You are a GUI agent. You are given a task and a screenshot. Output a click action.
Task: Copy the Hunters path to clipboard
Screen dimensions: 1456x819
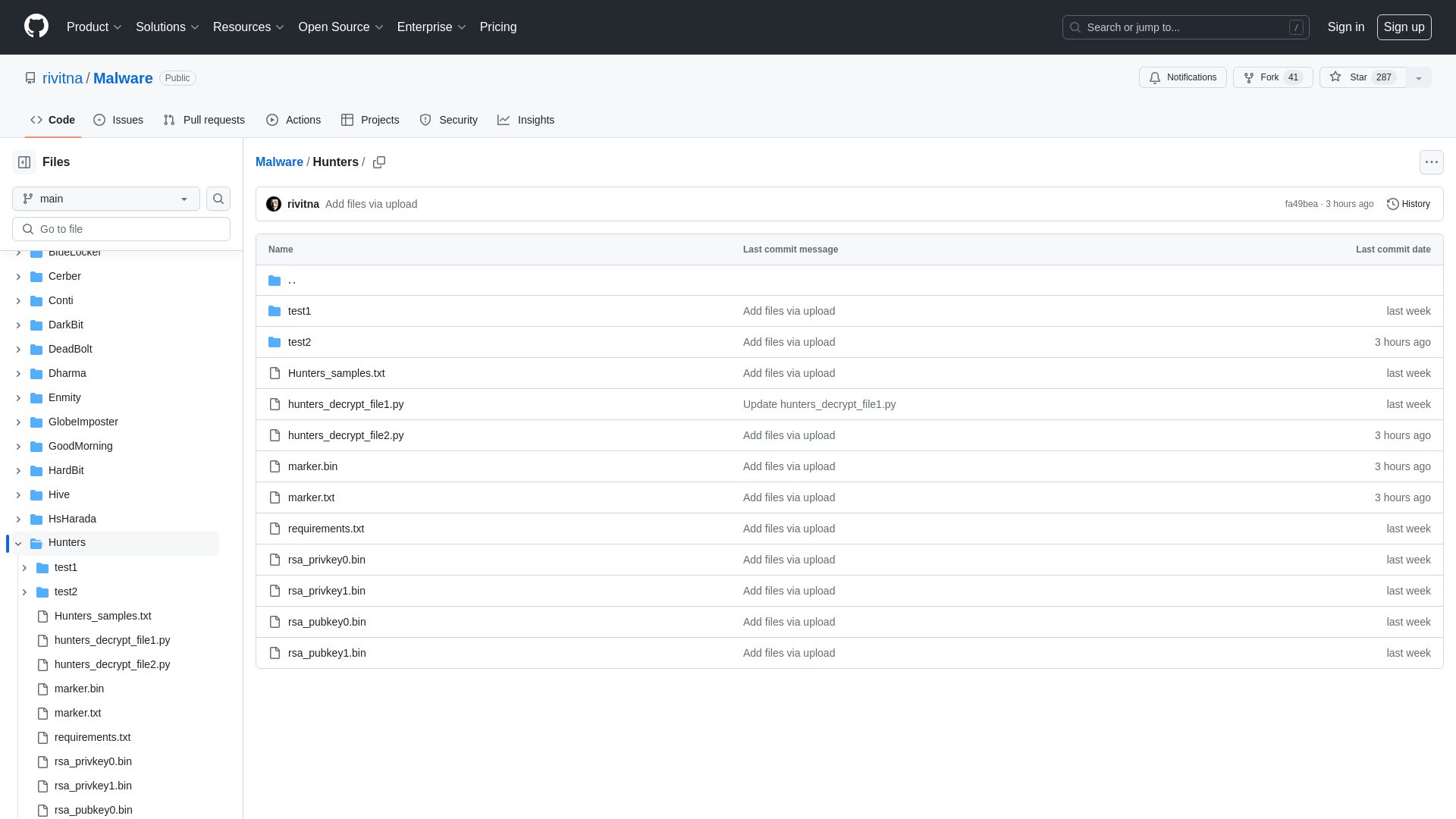[x=379, y=162]
